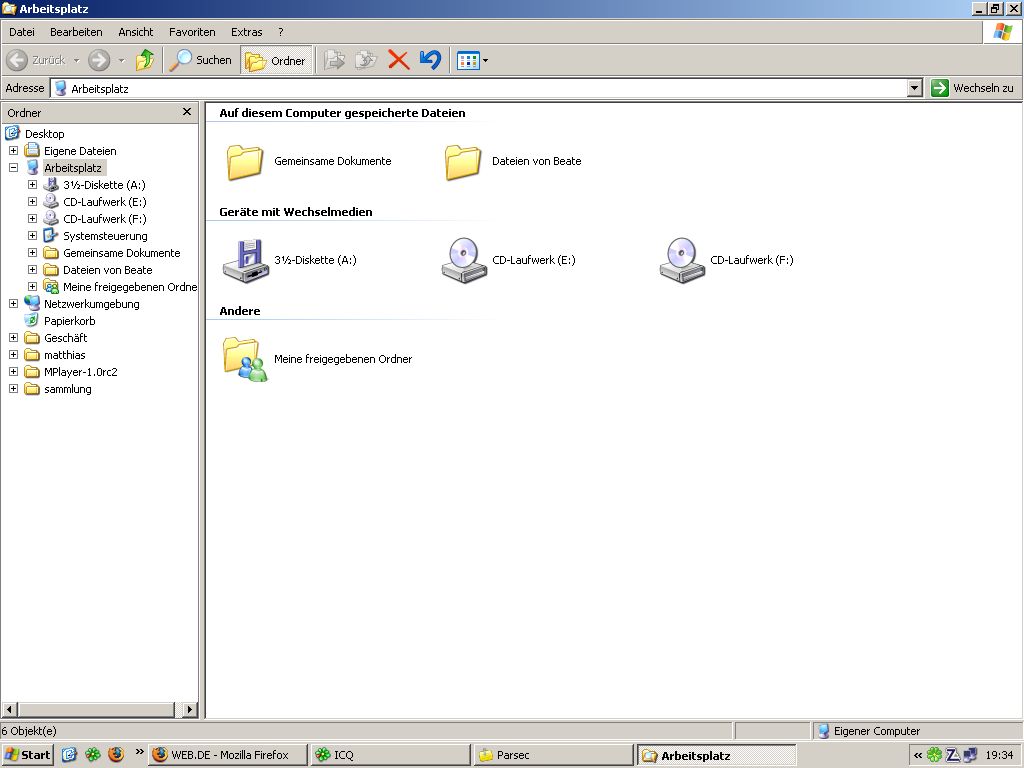The height and width of the screenshot is (768, 1024).
Task: Click the red Delete X icon
Action: coord(399,60)
